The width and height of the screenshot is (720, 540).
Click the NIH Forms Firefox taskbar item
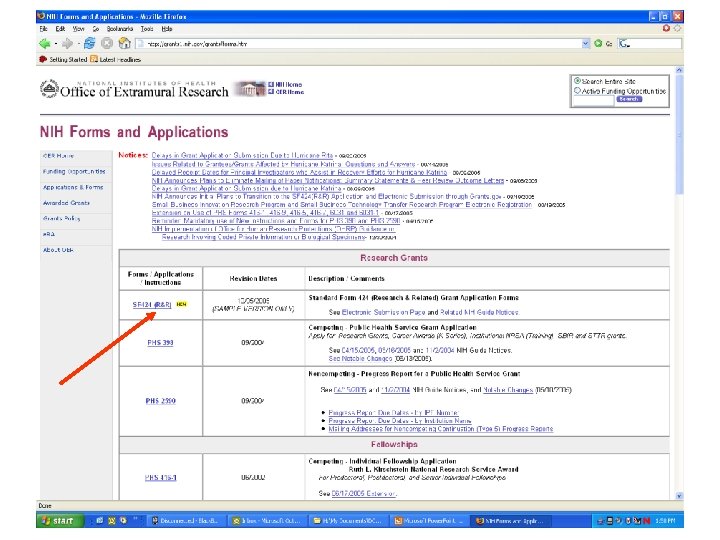pos(510,521)
